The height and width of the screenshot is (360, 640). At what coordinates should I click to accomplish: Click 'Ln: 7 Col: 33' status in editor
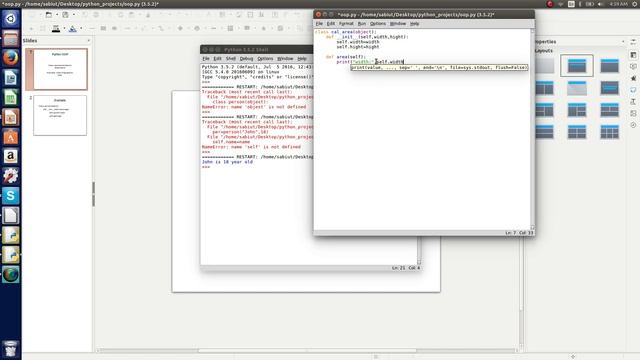(x=519, y=233)
